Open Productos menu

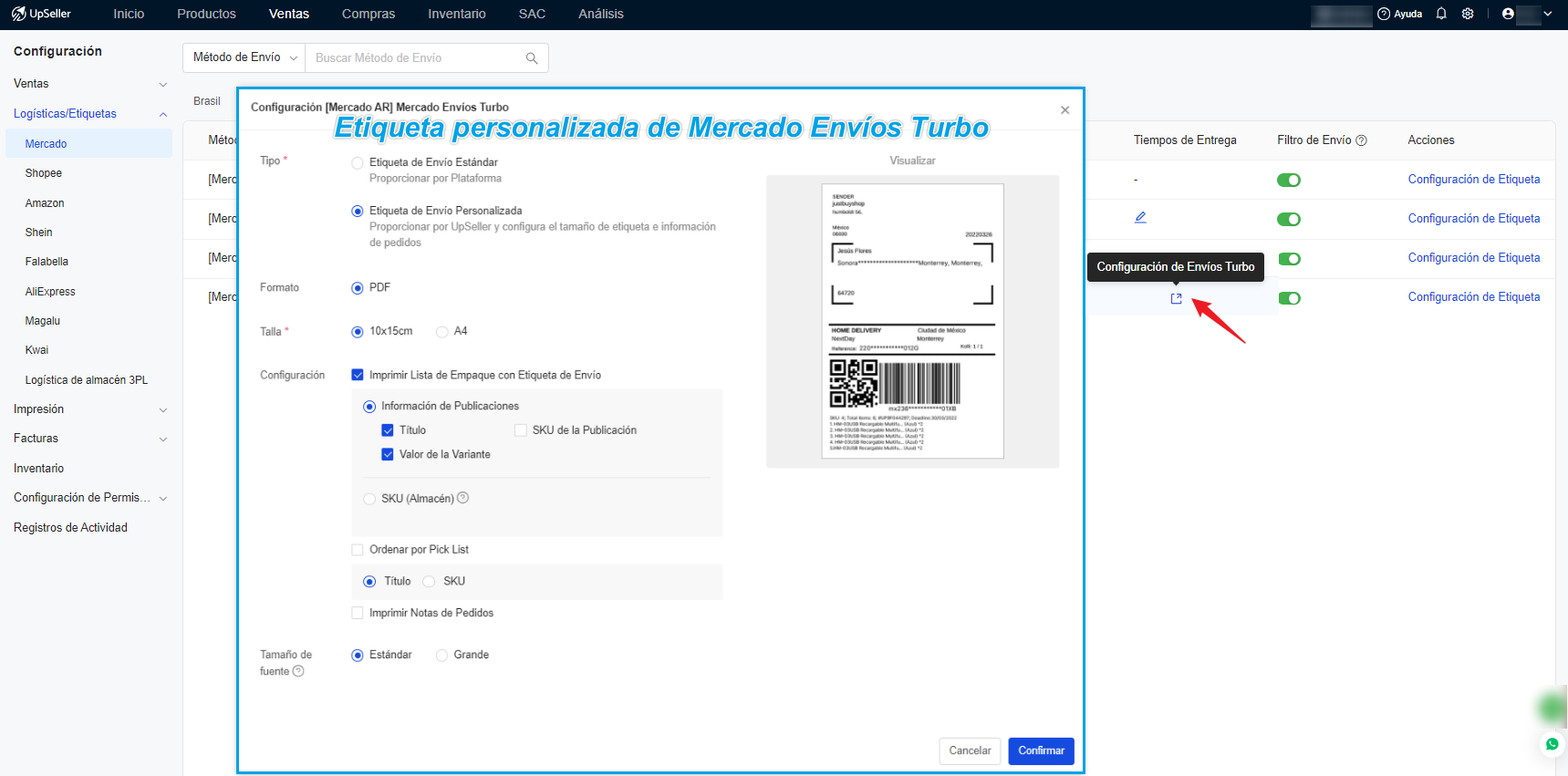pyautogui.click(x=206, y=14)
